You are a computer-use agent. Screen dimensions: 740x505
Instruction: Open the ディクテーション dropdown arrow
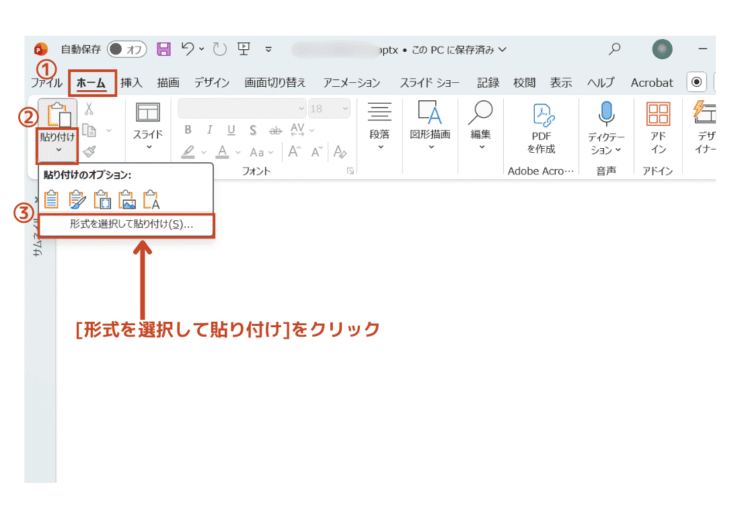[x=618, y=150]
